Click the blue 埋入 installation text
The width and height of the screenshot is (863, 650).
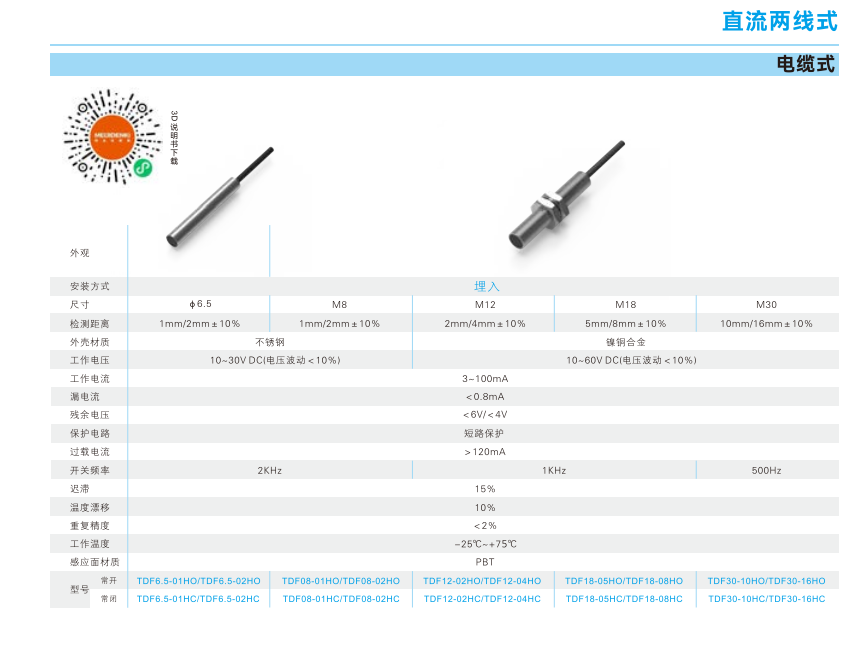tap(486, 286)
